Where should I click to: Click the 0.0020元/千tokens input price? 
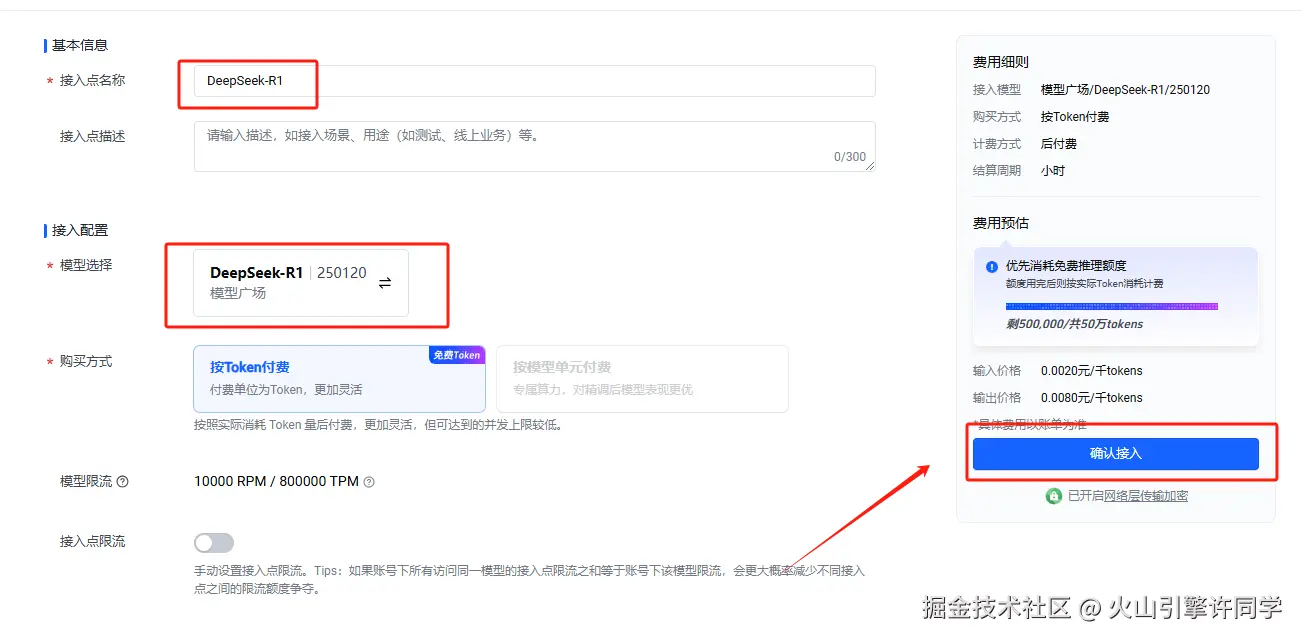(x=1091, y=371)
